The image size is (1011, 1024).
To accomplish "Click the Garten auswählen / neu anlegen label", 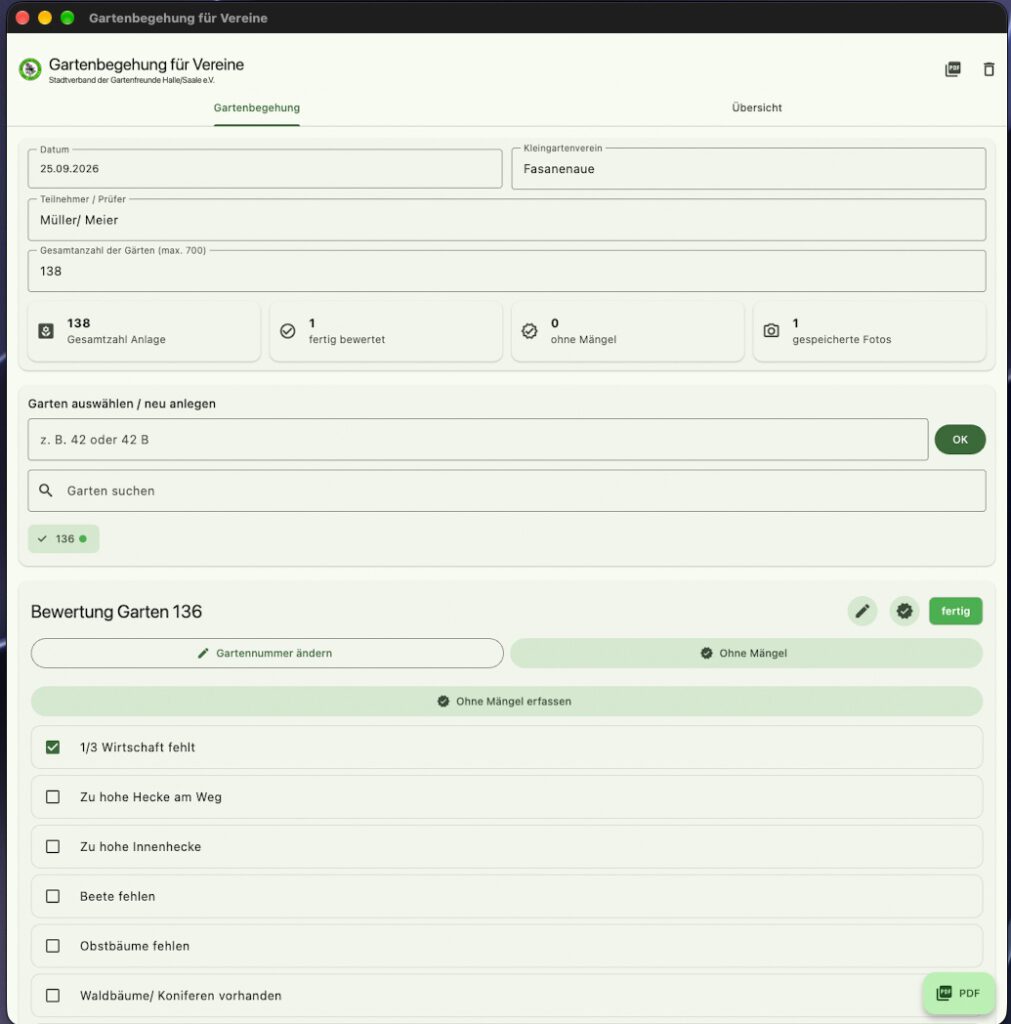I will [x=121, y=404].
